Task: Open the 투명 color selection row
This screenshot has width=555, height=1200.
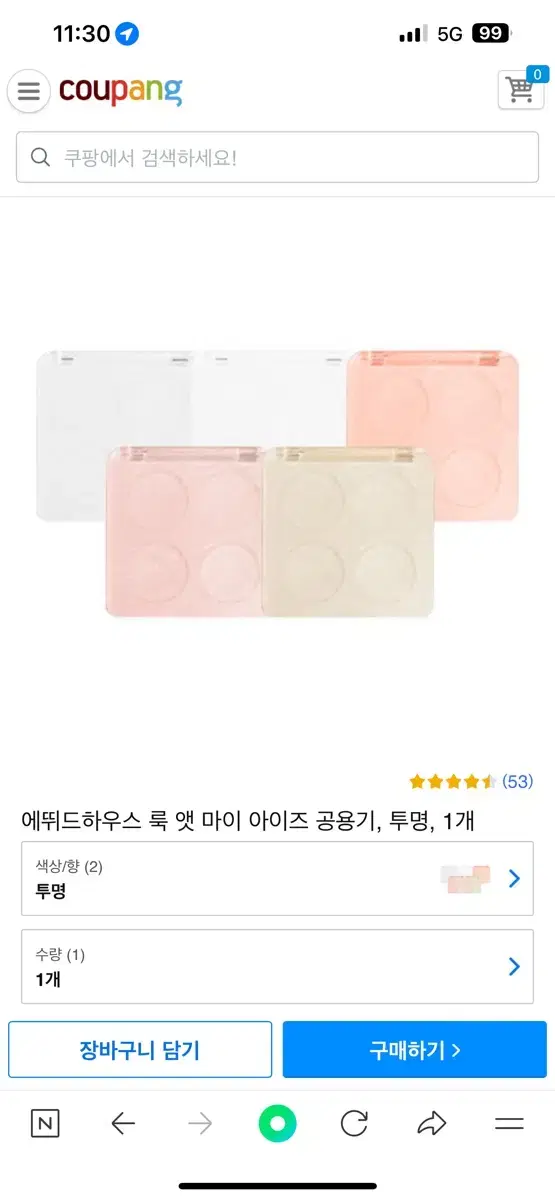Action: (x=277, y=879)
